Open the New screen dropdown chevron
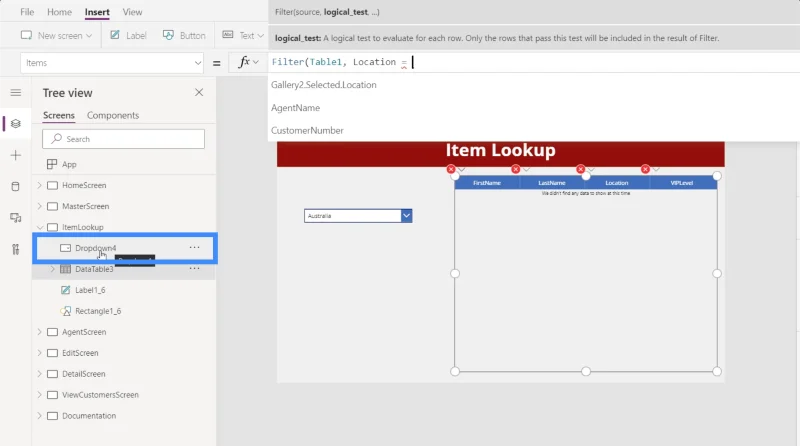This screenshot has width=800, height=446. click(89, 36)
